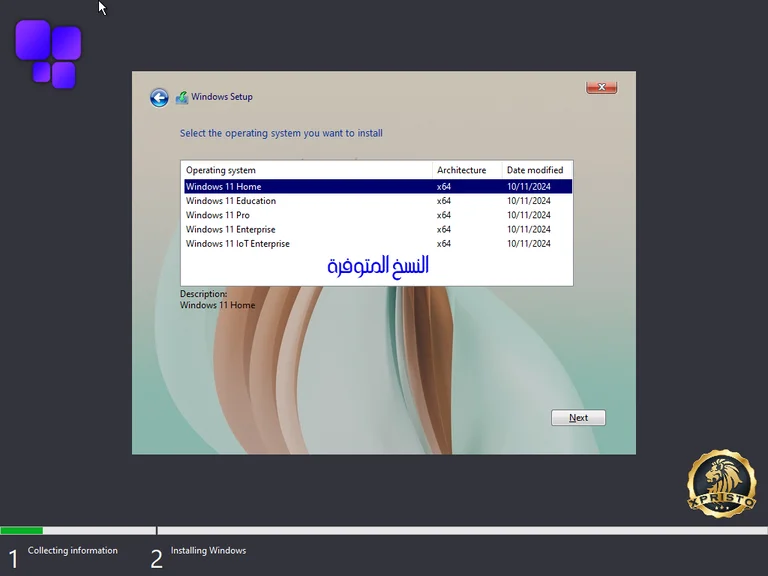This screenshot has height=576, width=768.
Task: Select Windows 11 Enterprise edition
Action: pos(378,229)
